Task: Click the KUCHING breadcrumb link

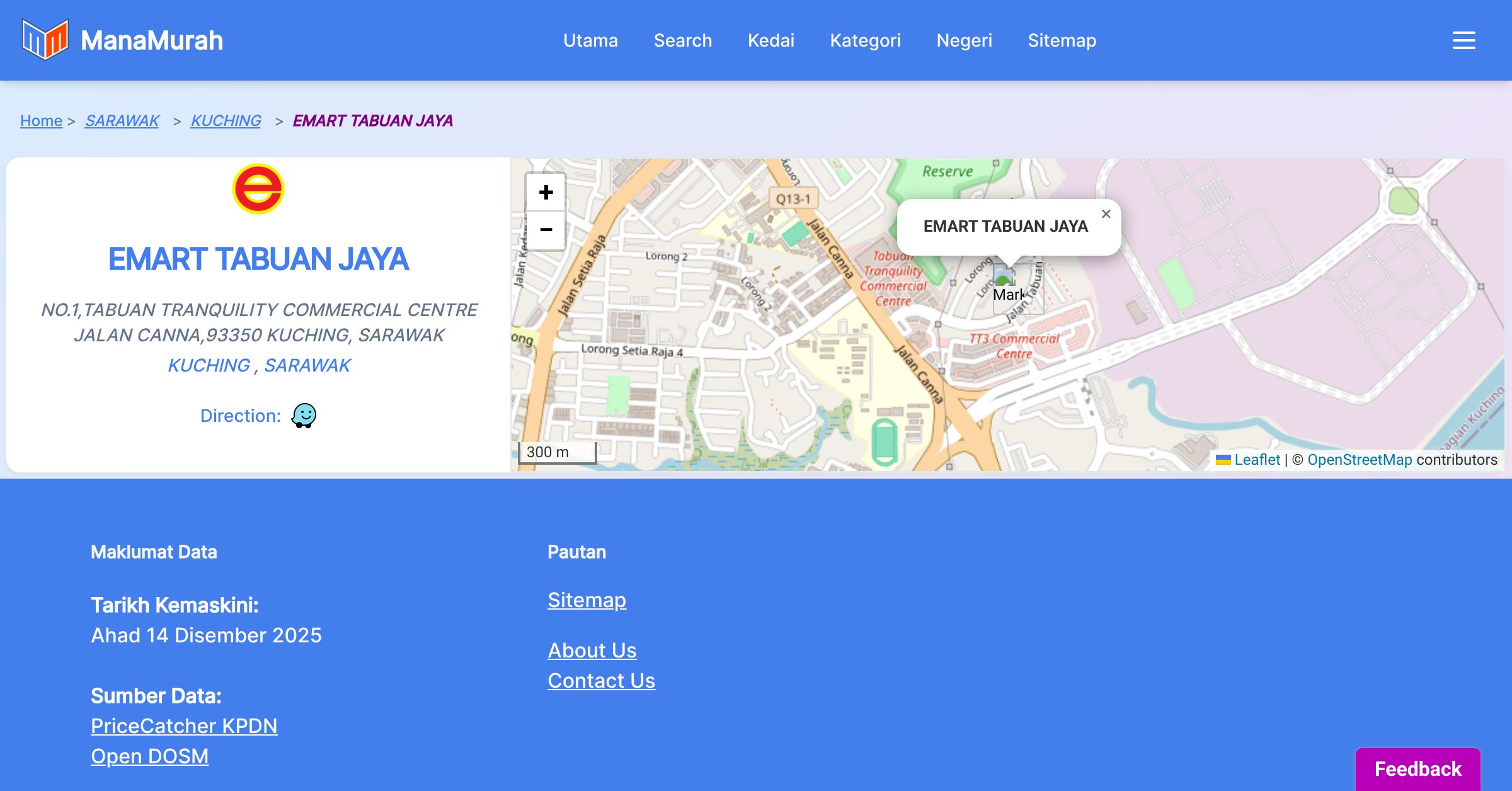Action: (x=226, y=120)
